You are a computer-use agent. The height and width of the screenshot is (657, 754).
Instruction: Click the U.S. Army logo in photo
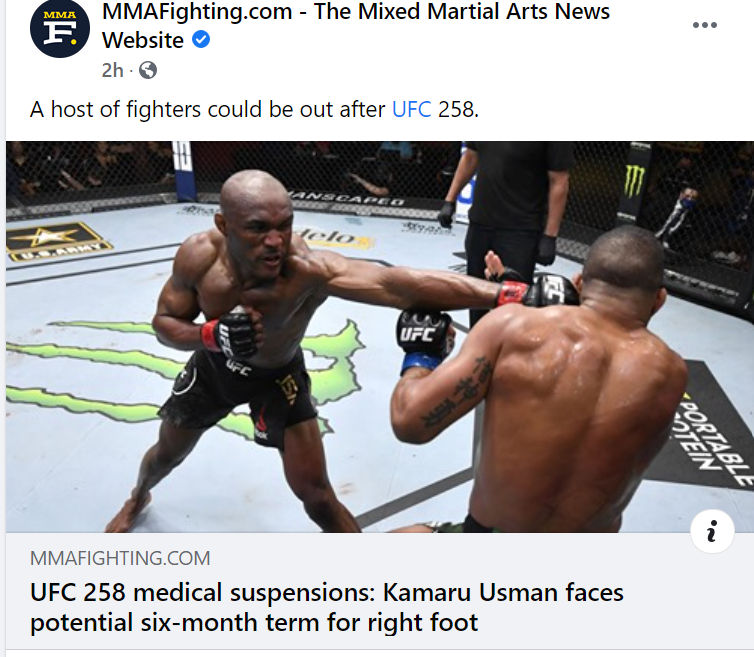[55, 240]
